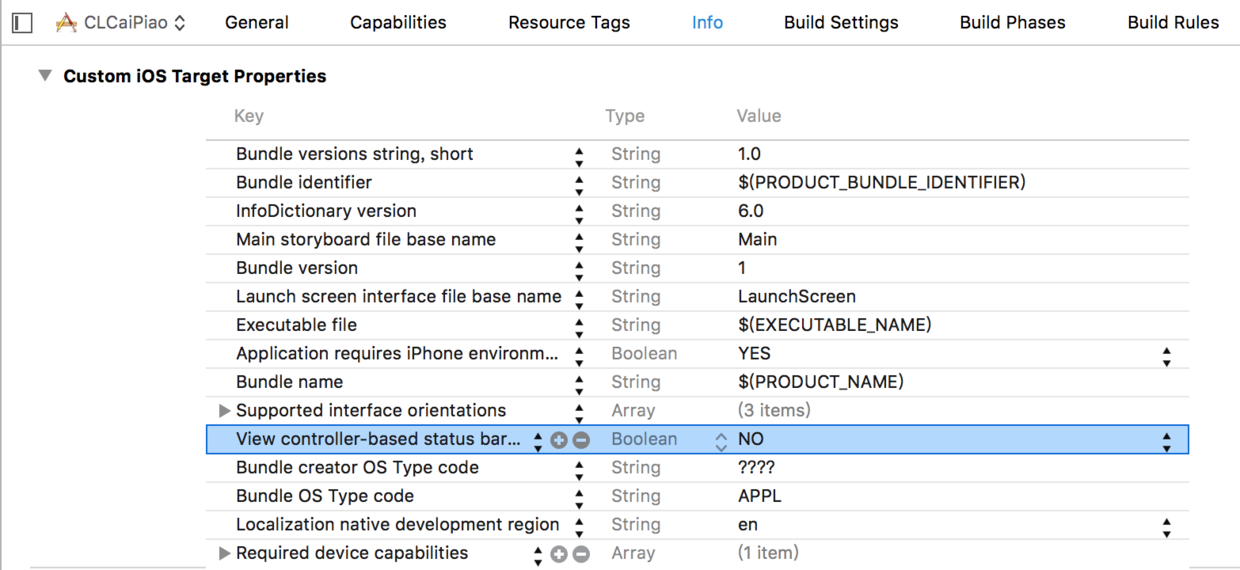Add row after View controller-based status bar
Image resolution: width=1240 pixels, height=570 pixels.
pyautogui.click(x=559, y=440)
